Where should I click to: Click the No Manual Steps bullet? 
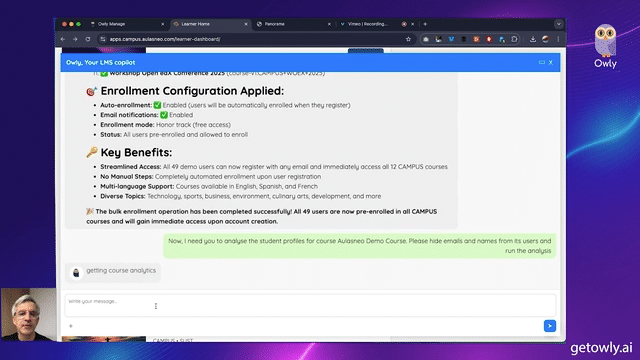tap(211, 176)
